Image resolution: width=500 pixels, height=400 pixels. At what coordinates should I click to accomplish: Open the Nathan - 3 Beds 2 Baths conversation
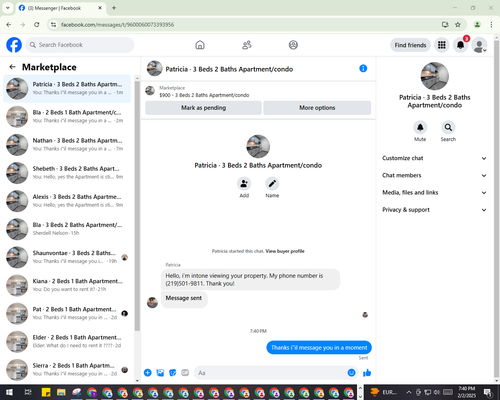click(67, 145)
